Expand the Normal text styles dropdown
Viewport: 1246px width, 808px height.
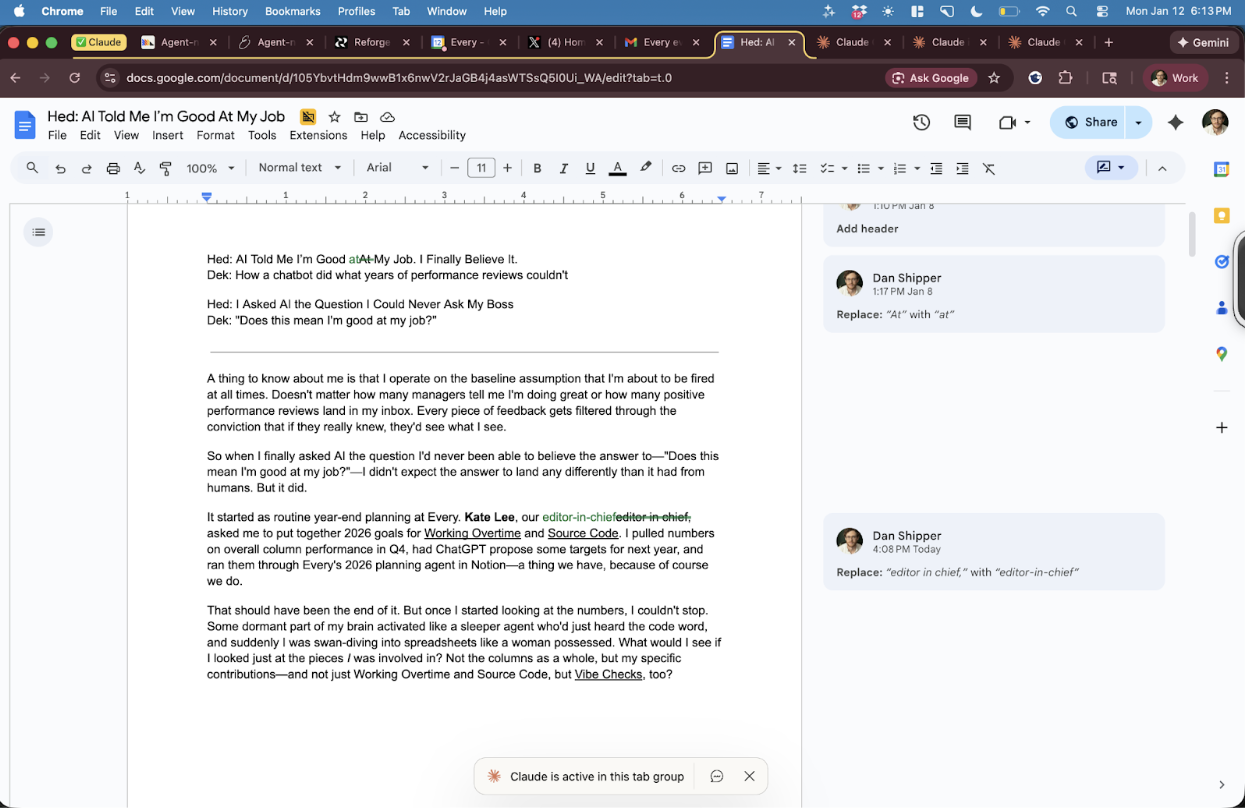(298, 168)
